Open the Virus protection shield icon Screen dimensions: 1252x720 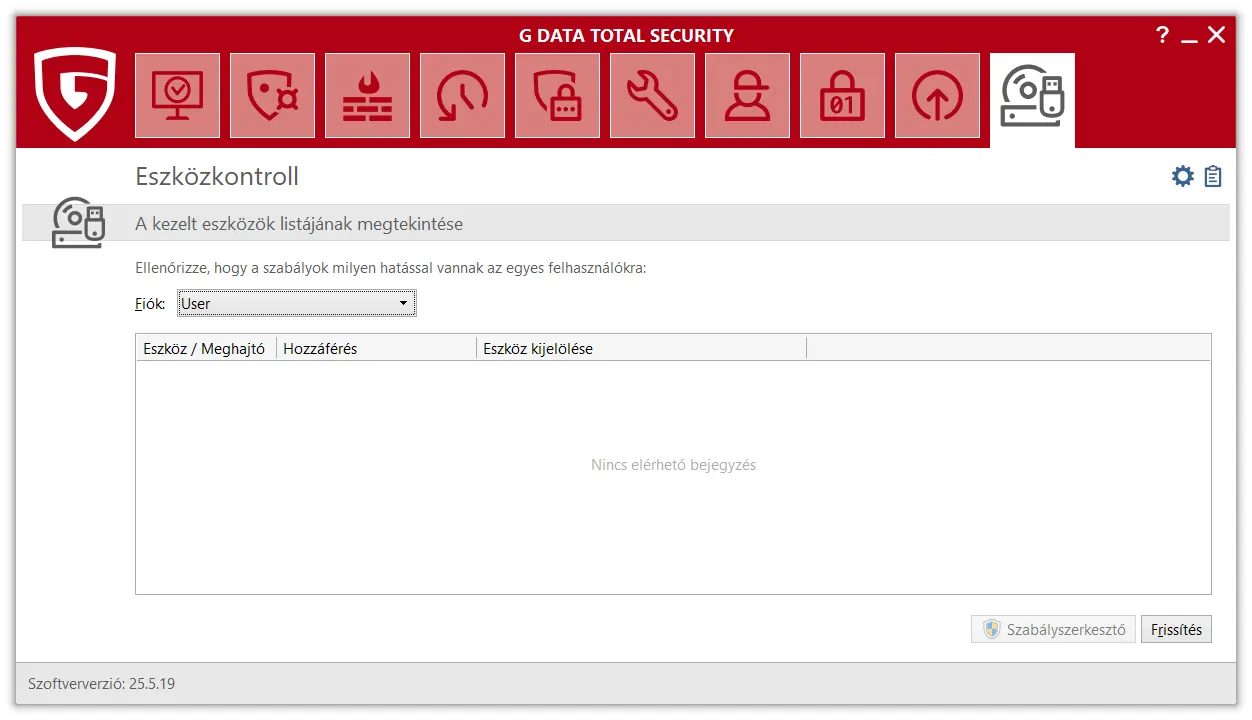pos(272,96)
